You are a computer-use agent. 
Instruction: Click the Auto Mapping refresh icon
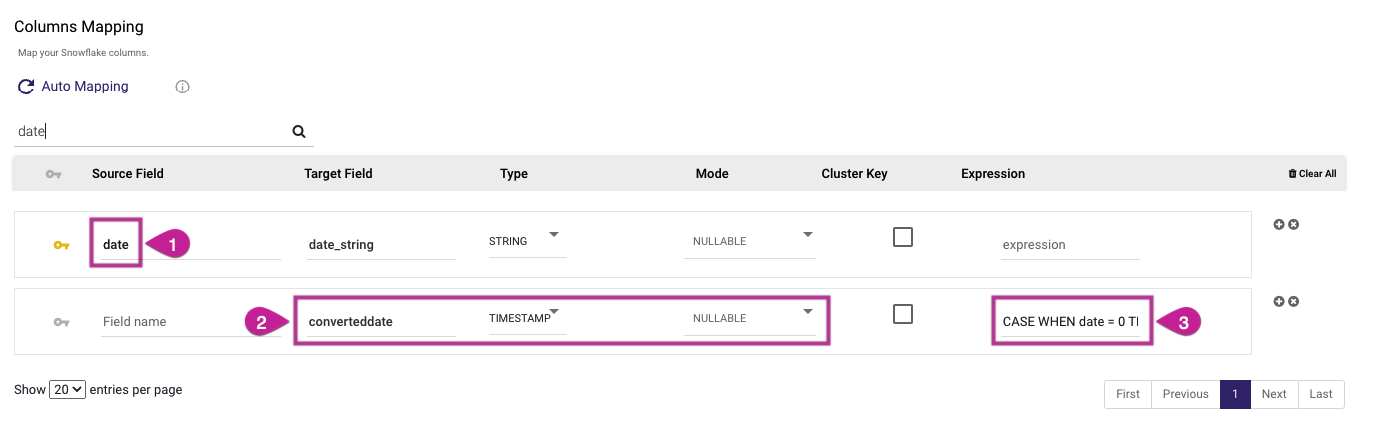point(26,87)
